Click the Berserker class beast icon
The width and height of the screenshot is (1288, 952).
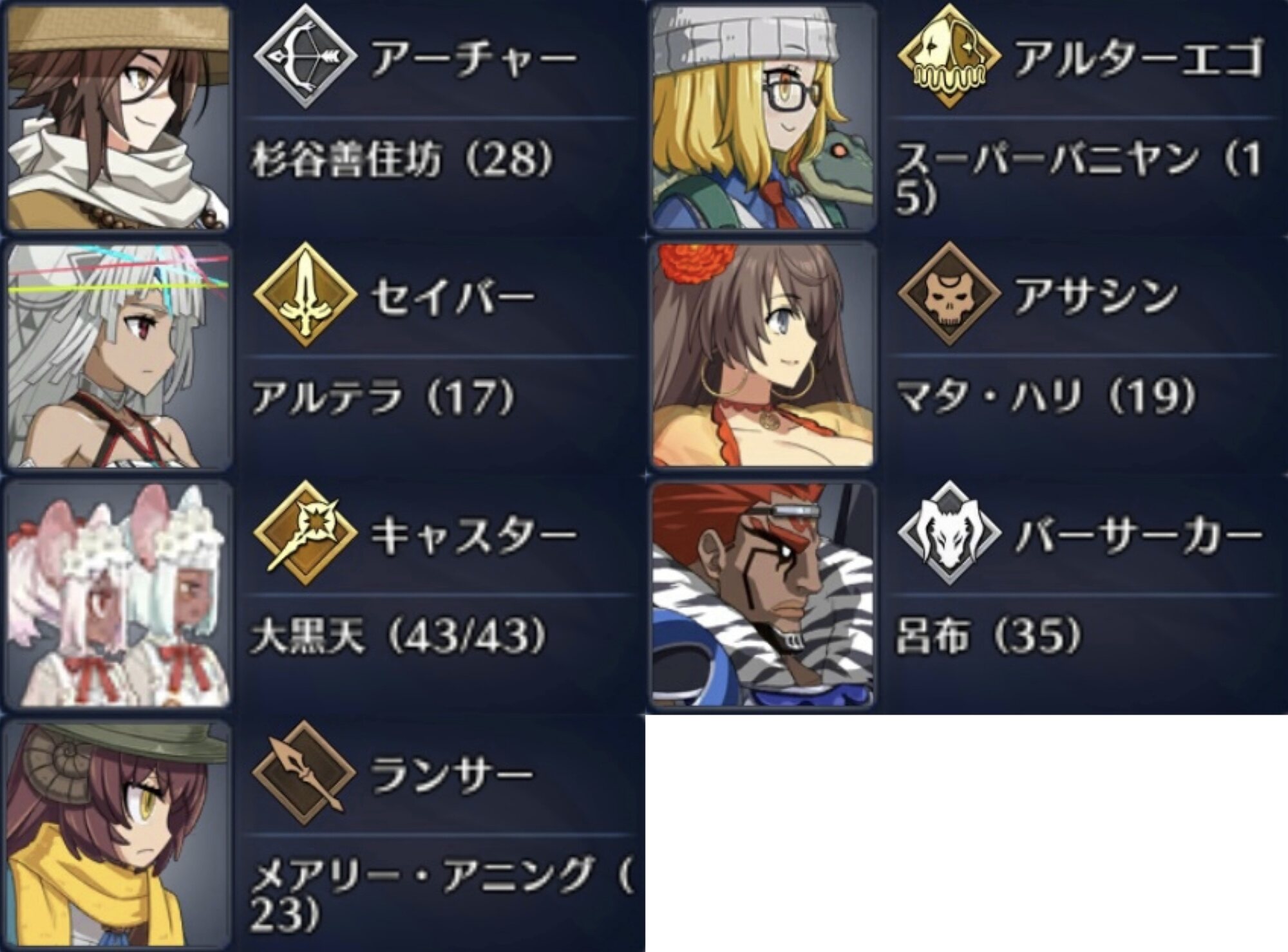point(949,533)
